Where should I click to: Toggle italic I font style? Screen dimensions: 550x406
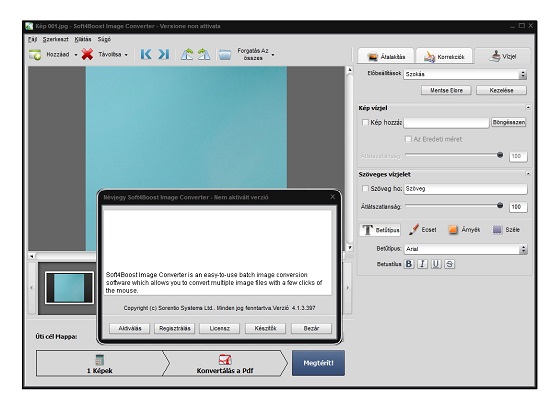[422, 264]
